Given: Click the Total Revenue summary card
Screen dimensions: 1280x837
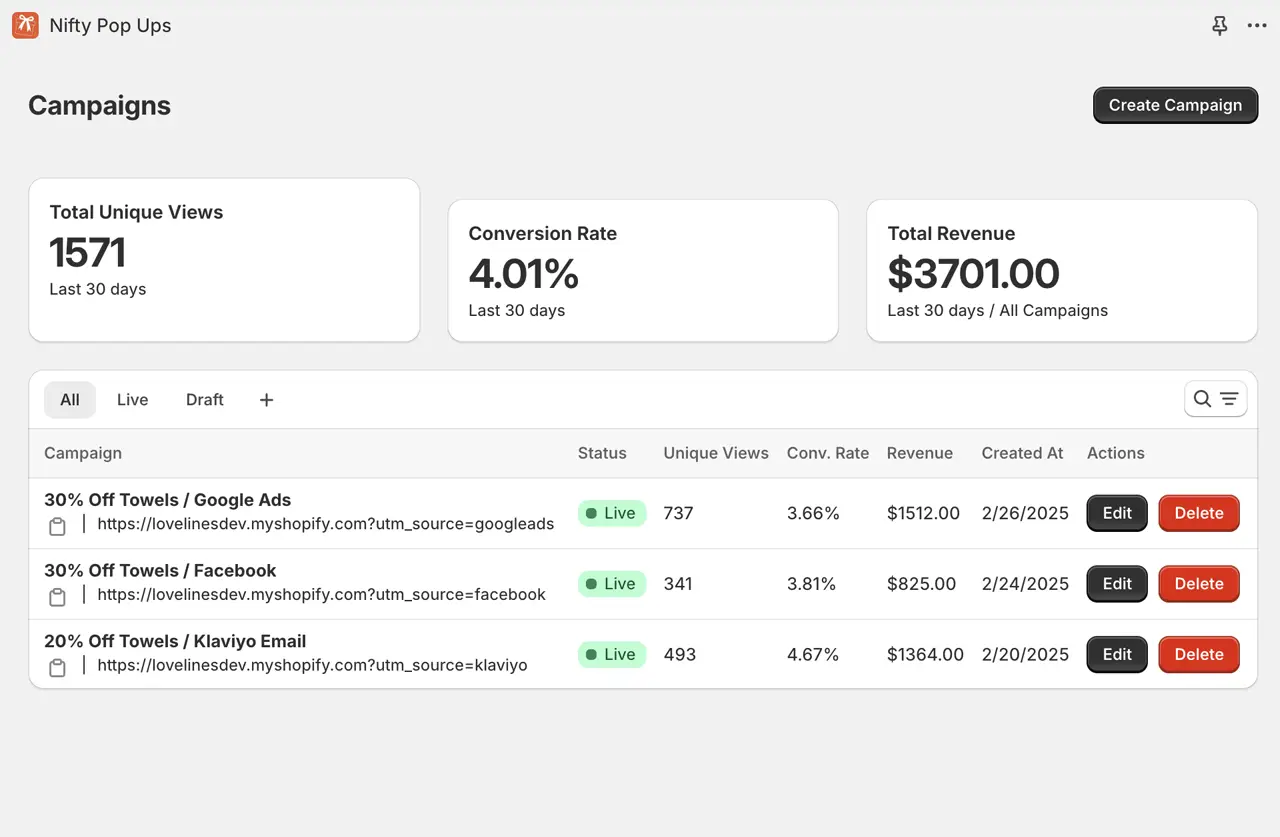Looking at the screenshot, I should click(1061, 271).
